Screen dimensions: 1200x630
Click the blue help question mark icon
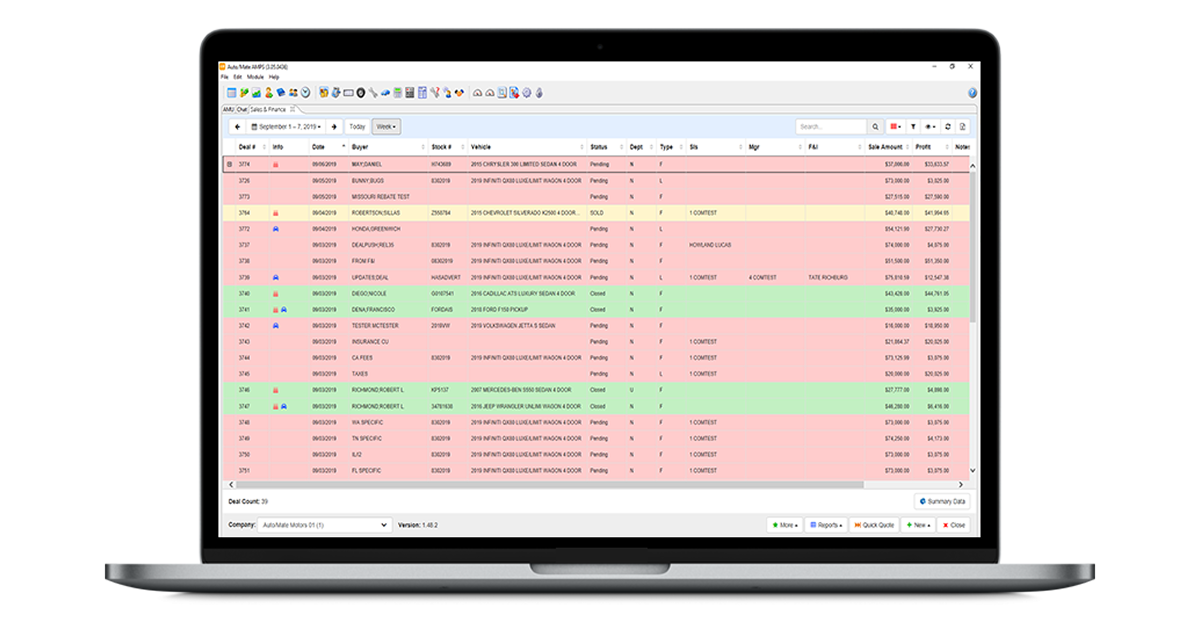(972, 93)
